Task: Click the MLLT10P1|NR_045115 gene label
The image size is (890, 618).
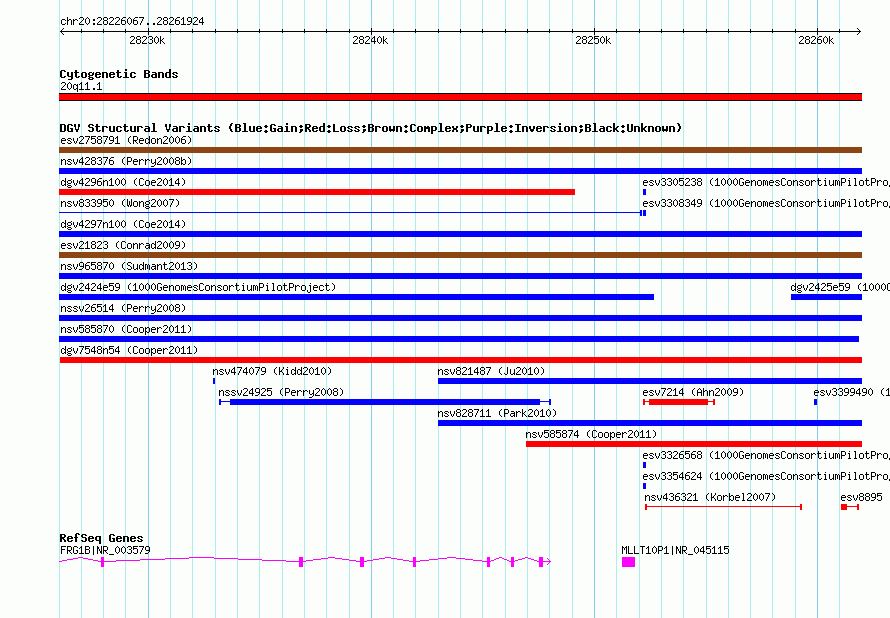Action: [675, 550]
